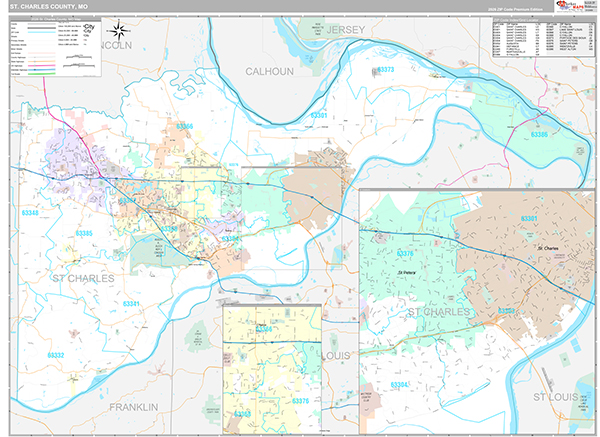
Task: Click the FRANKLIN county label
Action: (133, 407)
